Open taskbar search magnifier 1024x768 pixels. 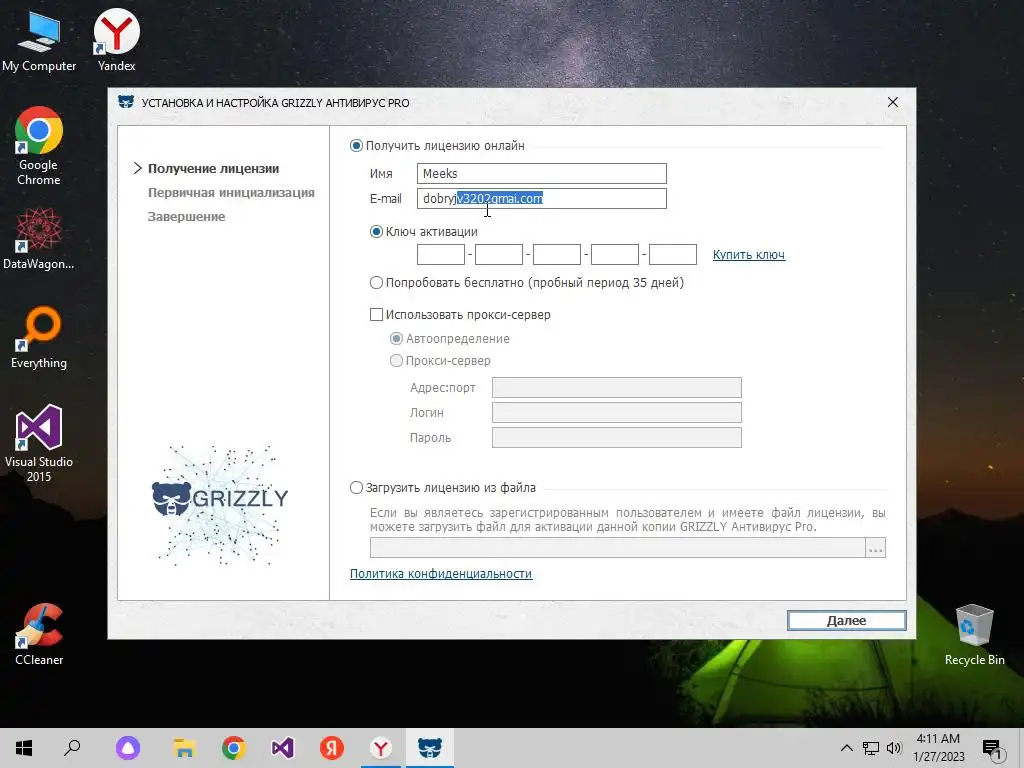pyautogui.click(x=72, y=748)
